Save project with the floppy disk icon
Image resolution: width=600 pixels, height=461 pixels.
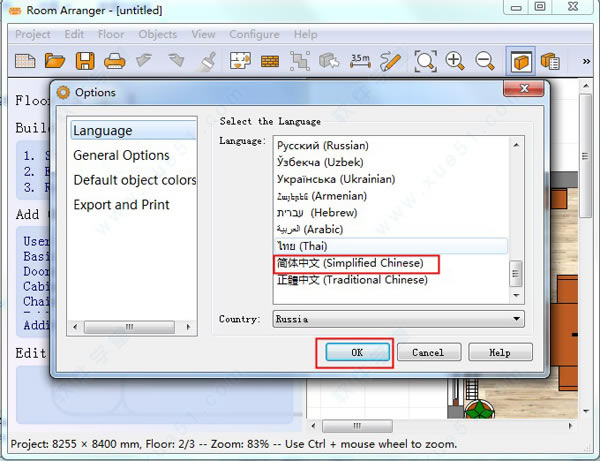click(85, 61)
